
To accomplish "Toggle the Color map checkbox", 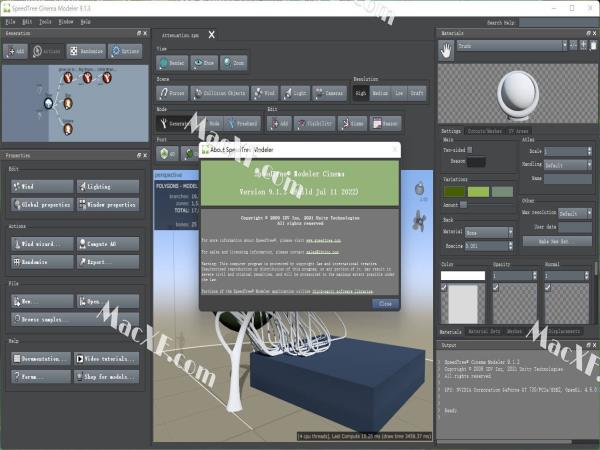I will pos(444,287).
